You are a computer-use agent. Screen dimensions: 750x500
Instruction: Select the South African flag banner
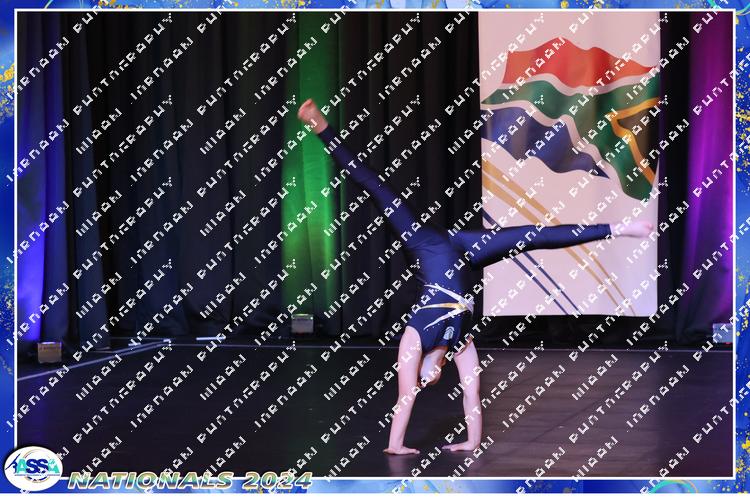(x=569, y=164)
